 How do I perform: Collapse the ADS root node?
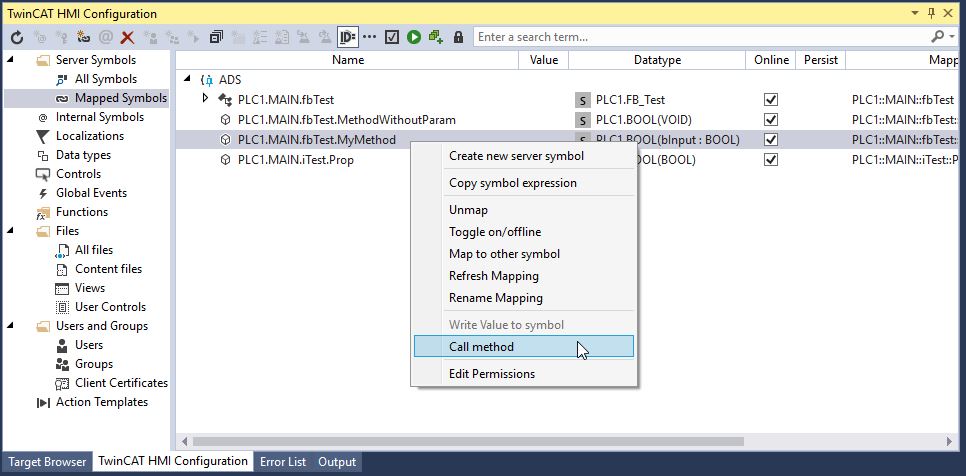(x=187, y=79)
